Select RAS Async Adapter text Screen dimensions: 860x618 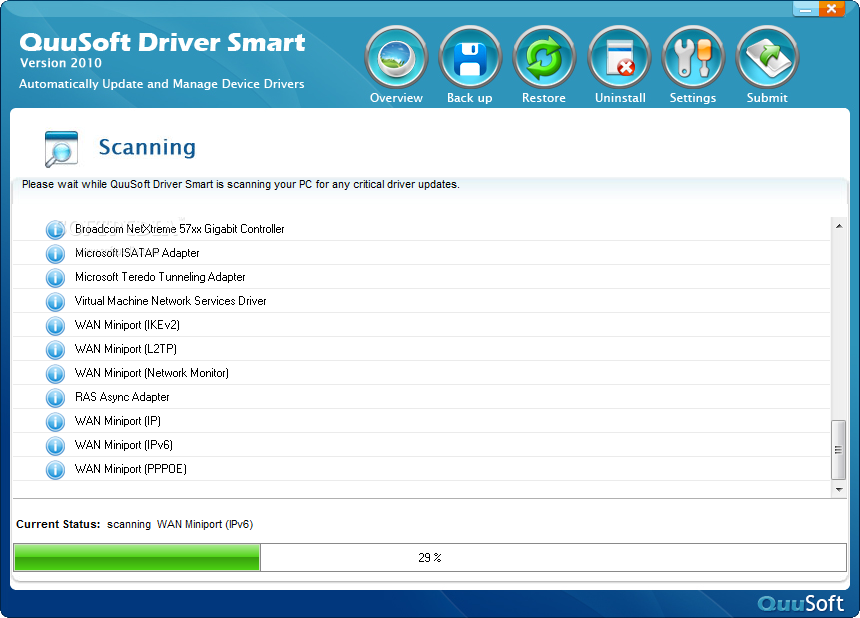tap(122, 397)
